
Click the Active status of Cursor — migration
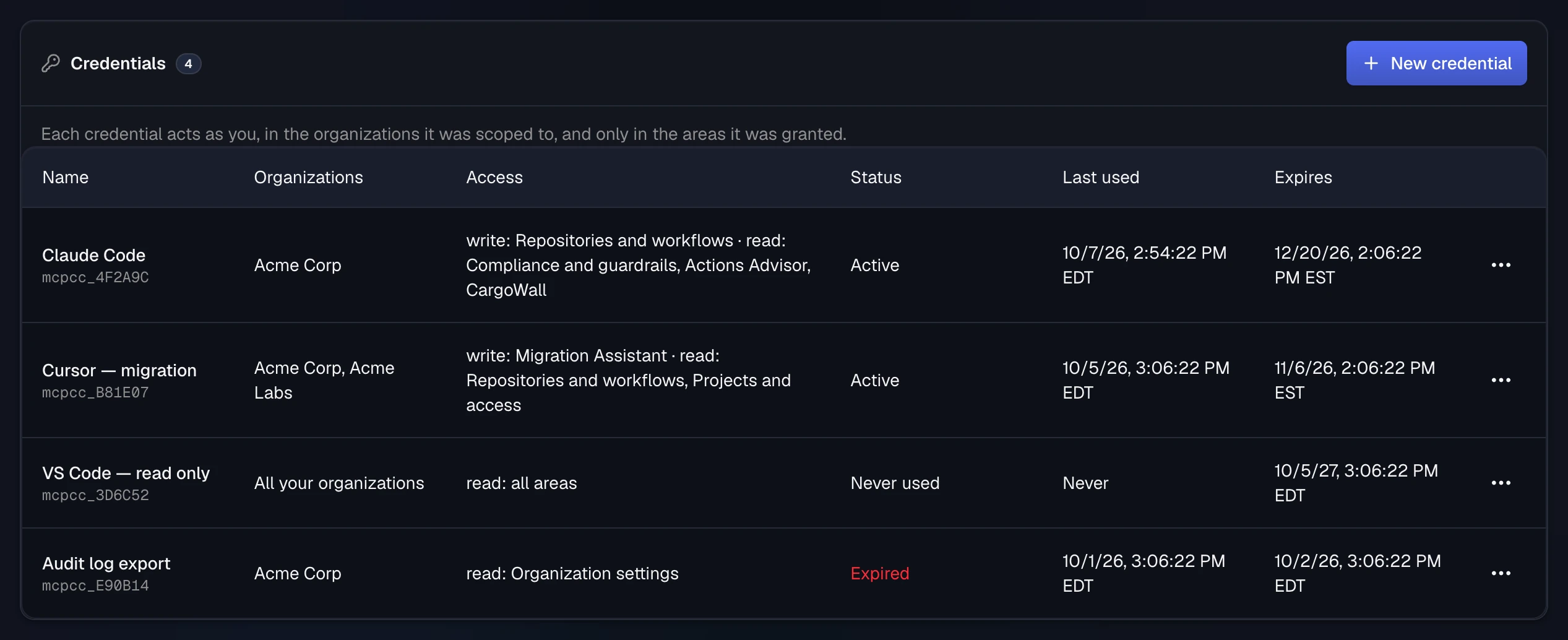pos(875,380)
